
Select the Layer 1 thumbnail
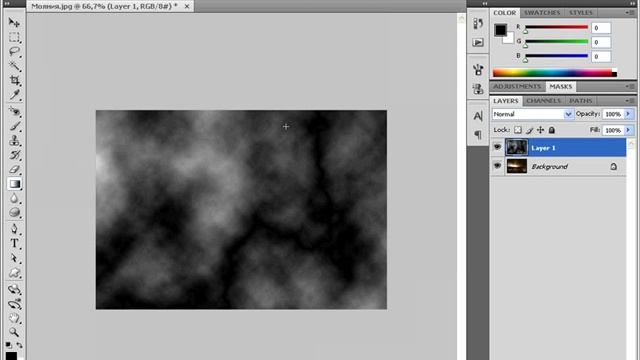click(516, 147)
